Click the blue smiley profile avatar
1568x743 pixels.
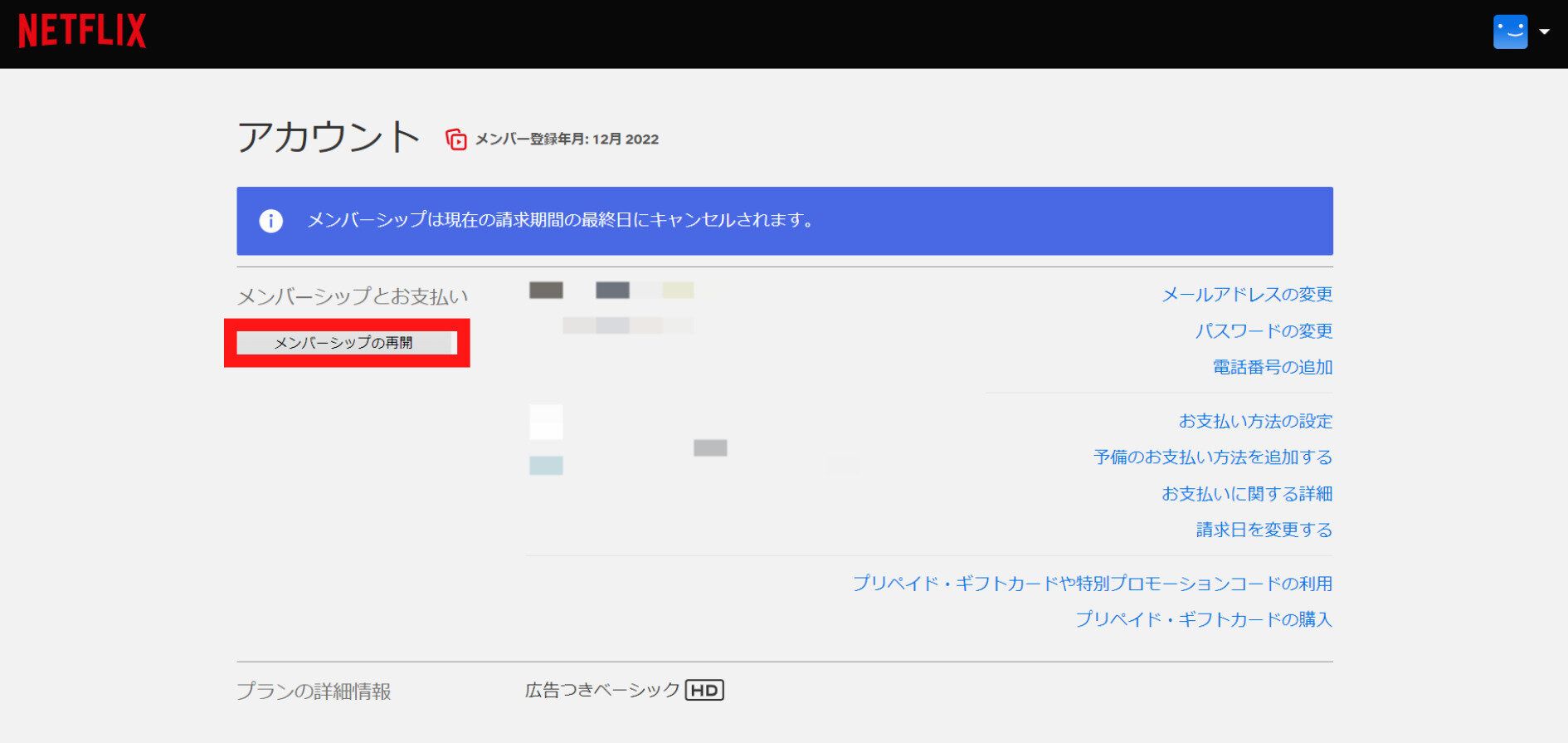click(x=1510, y=32)
